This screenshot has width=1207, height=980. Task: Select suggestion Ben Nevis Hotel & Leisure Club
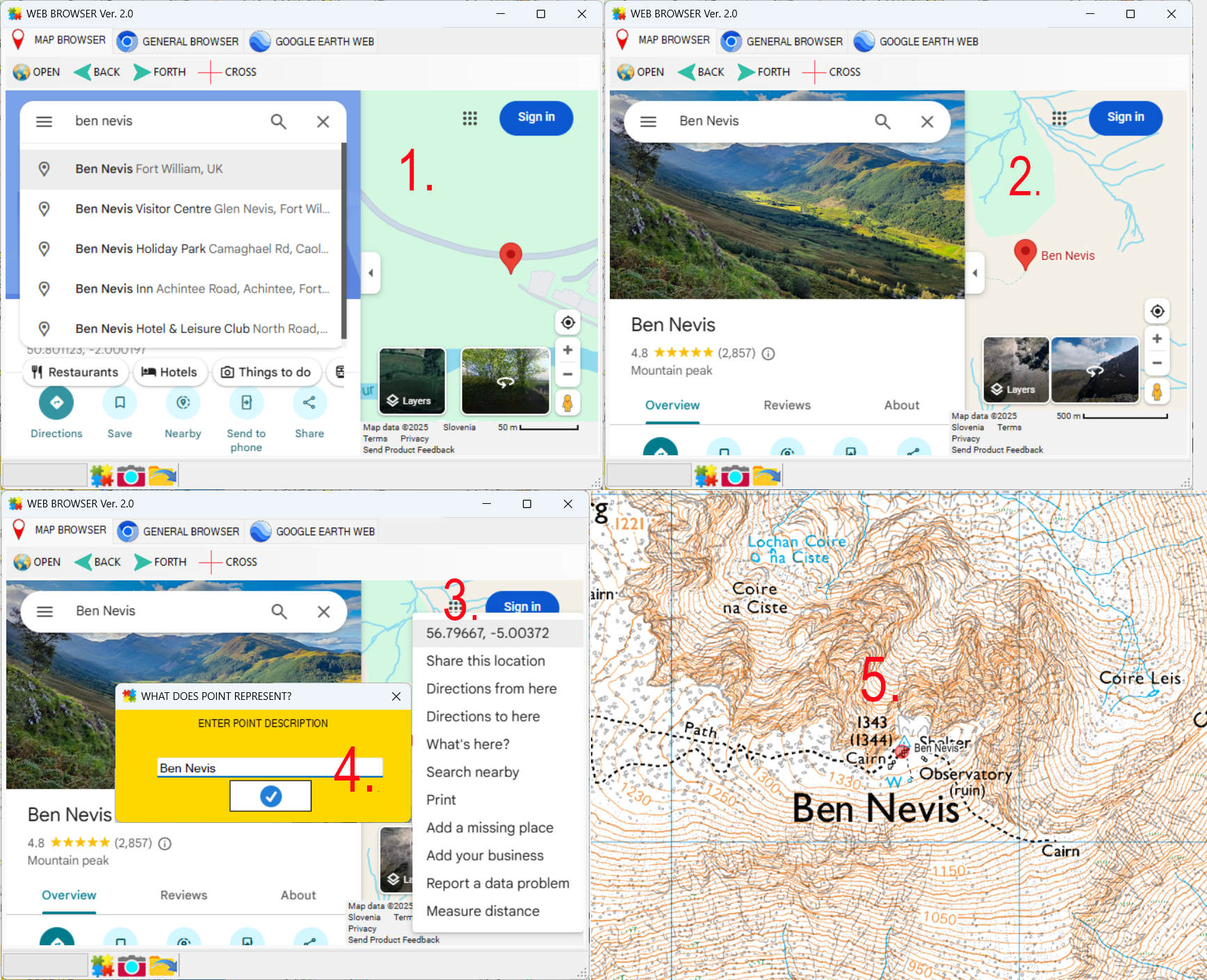click(181, 329)
